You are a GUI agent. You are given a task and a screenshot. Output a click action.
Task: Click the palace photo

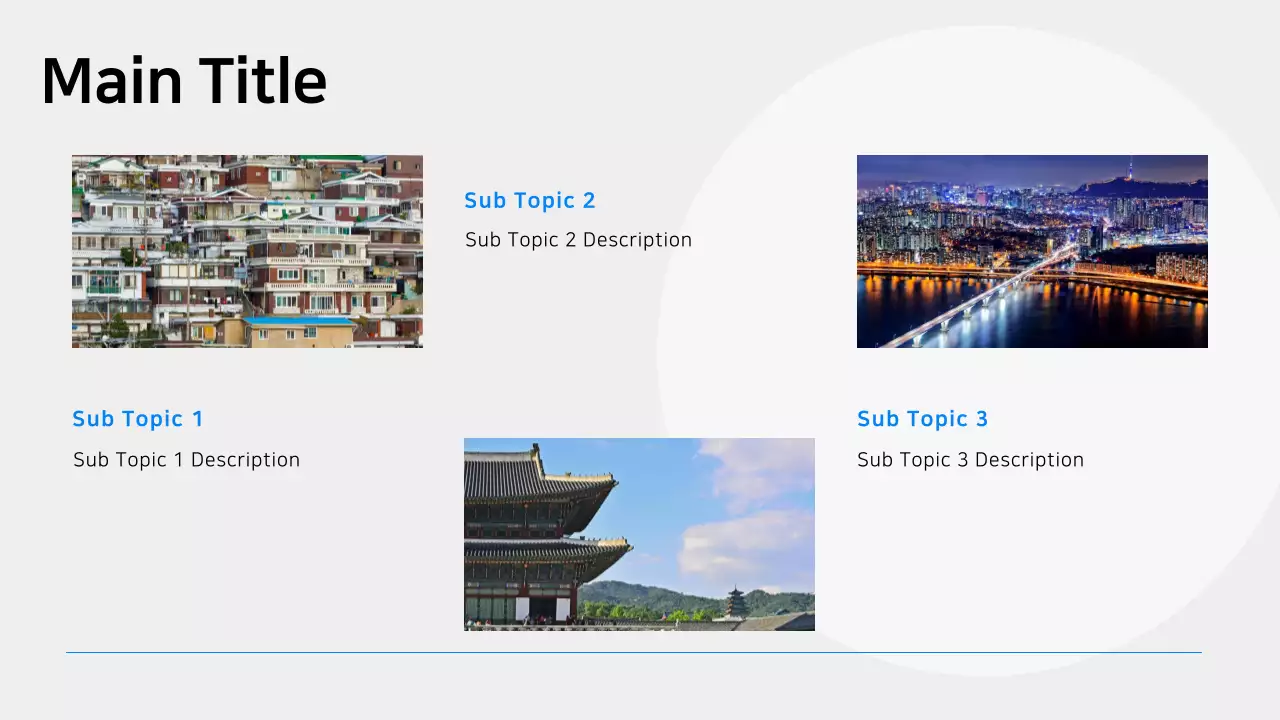[639, 534]
